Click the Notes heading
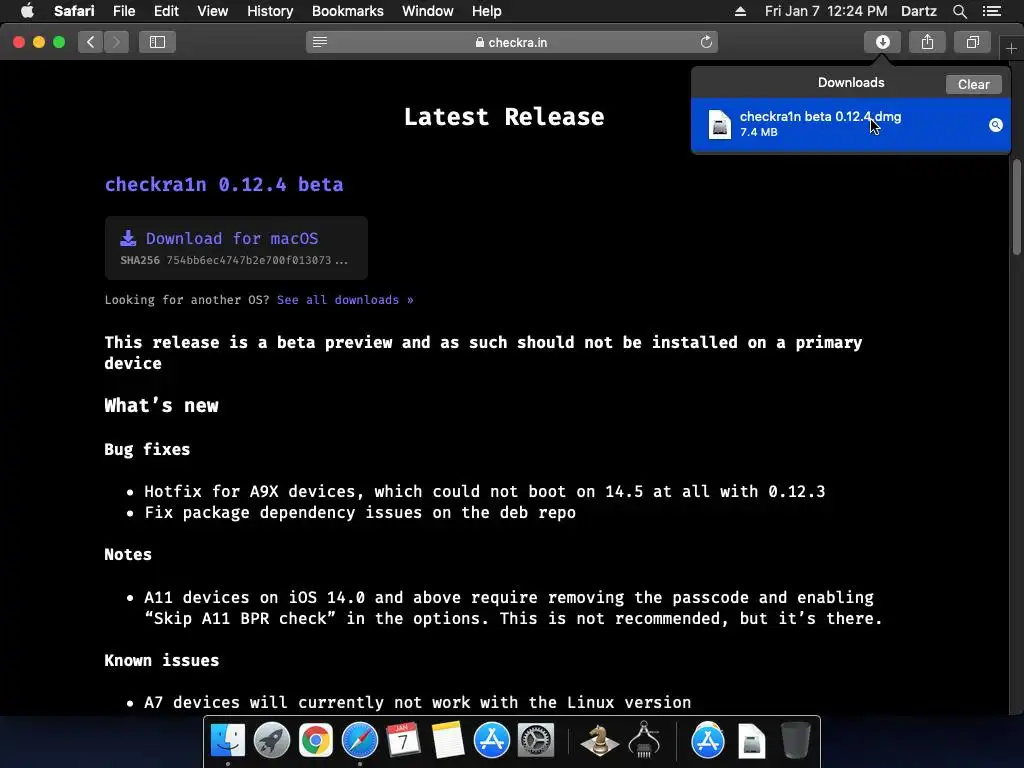The image size is (1024, 768). (x=128, y=554)
